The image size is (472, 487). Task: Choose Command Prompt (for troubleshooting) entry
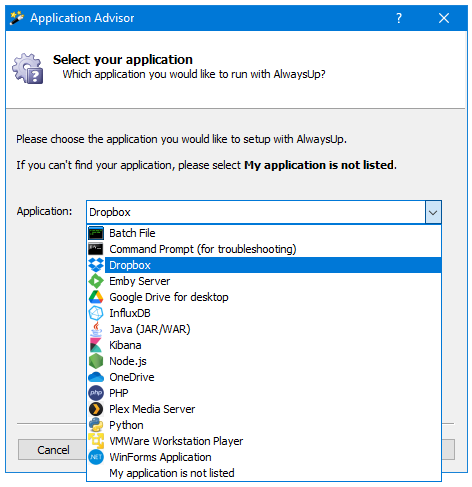tap(264, 249)
